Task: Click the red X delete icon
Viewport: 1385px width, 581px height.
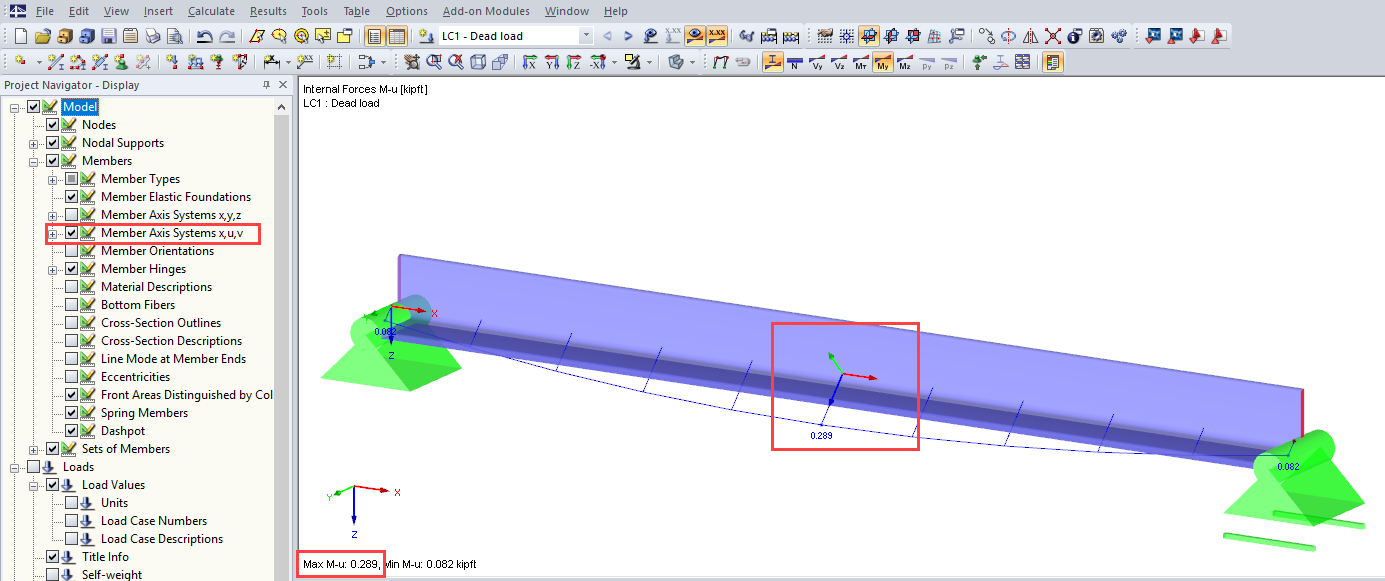Action: tap(1053, 36)
